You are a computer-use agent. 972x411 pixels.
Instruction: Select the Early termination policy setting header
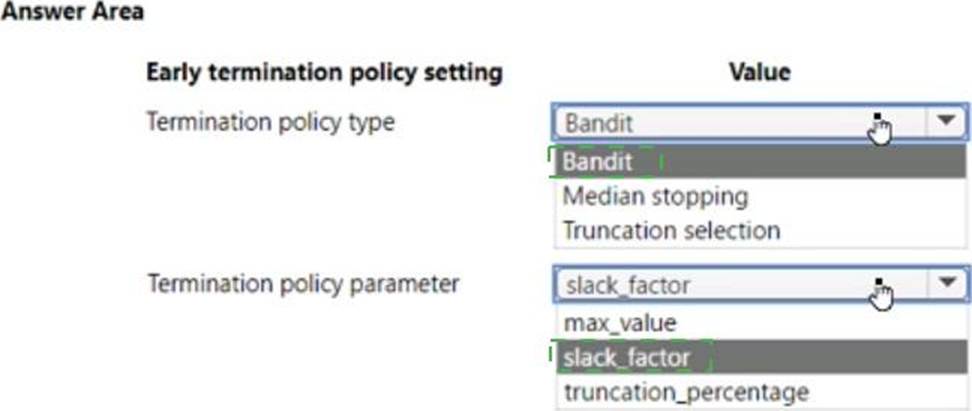324,73
